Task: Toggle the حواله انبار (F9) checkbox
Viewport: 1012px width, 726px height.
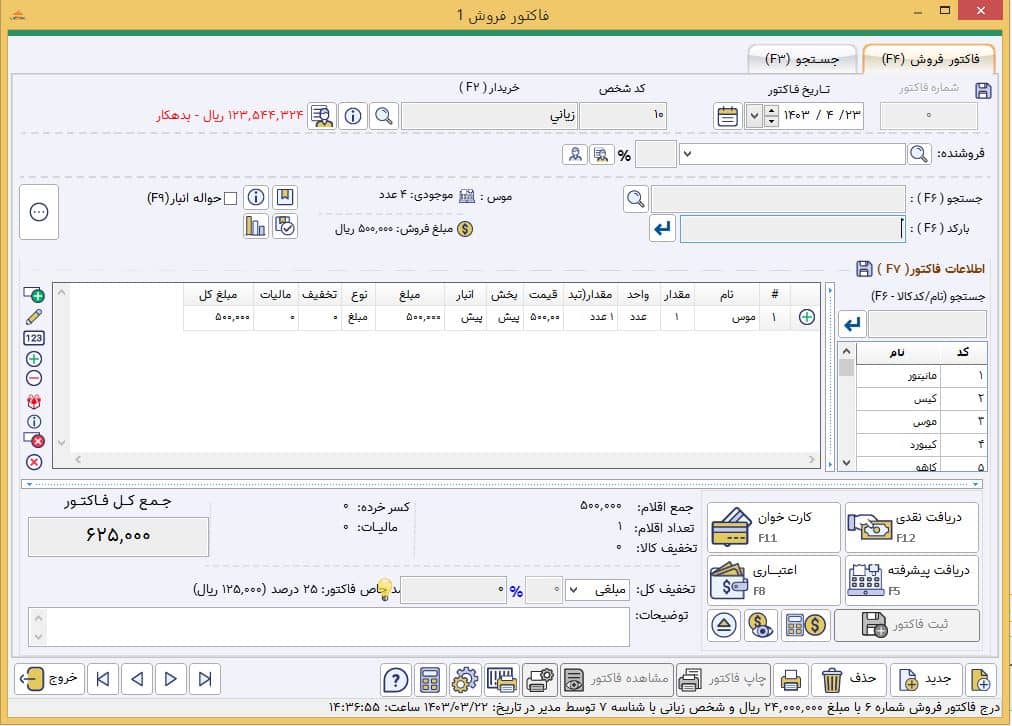Action: tap(230, 198)
